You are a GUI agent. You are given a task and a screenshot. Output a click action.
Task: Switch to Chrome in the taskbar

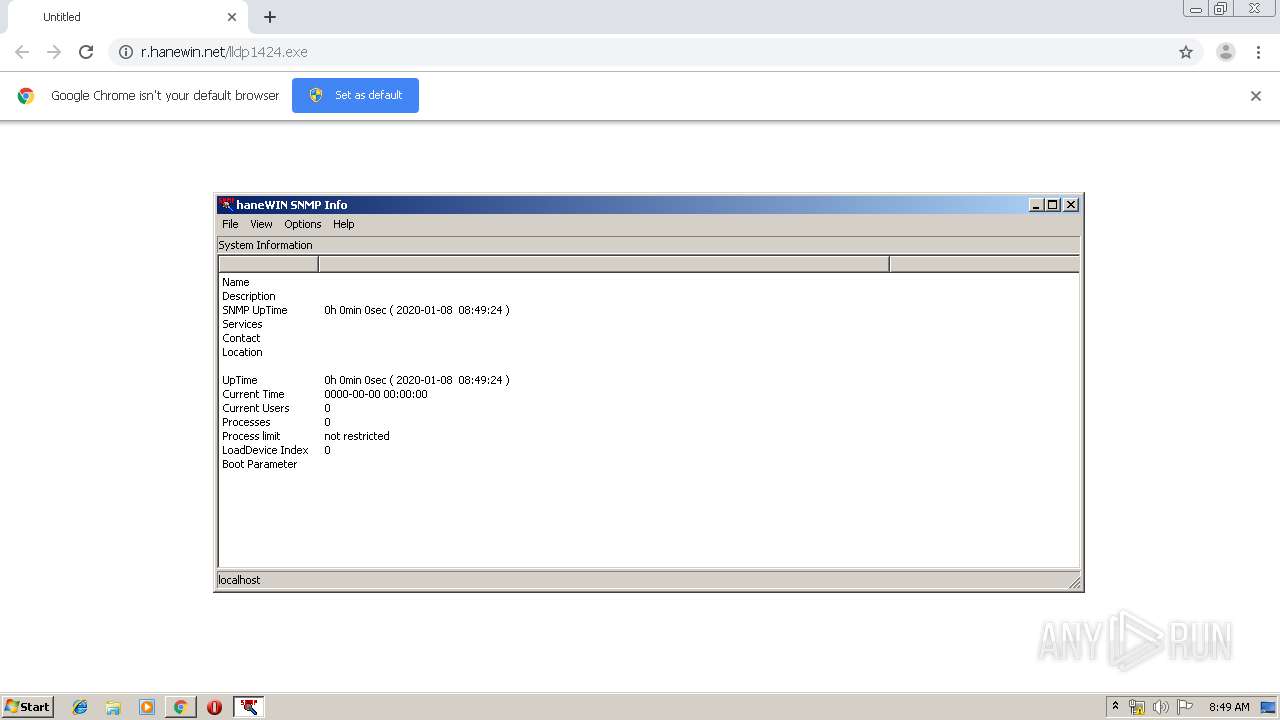pos(180,707)
